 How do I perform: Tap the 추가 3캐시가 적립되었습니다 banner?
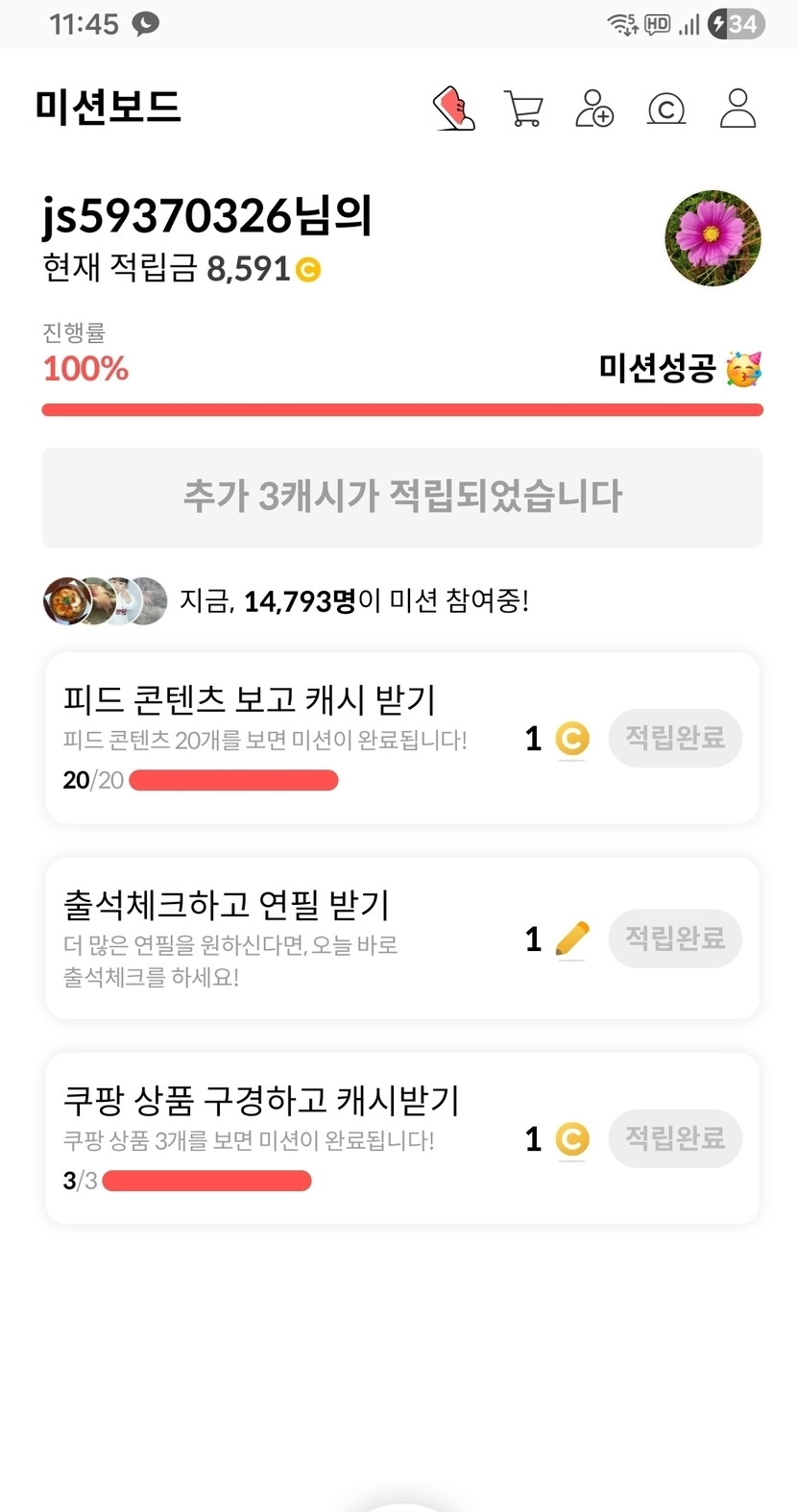point(402,498)
